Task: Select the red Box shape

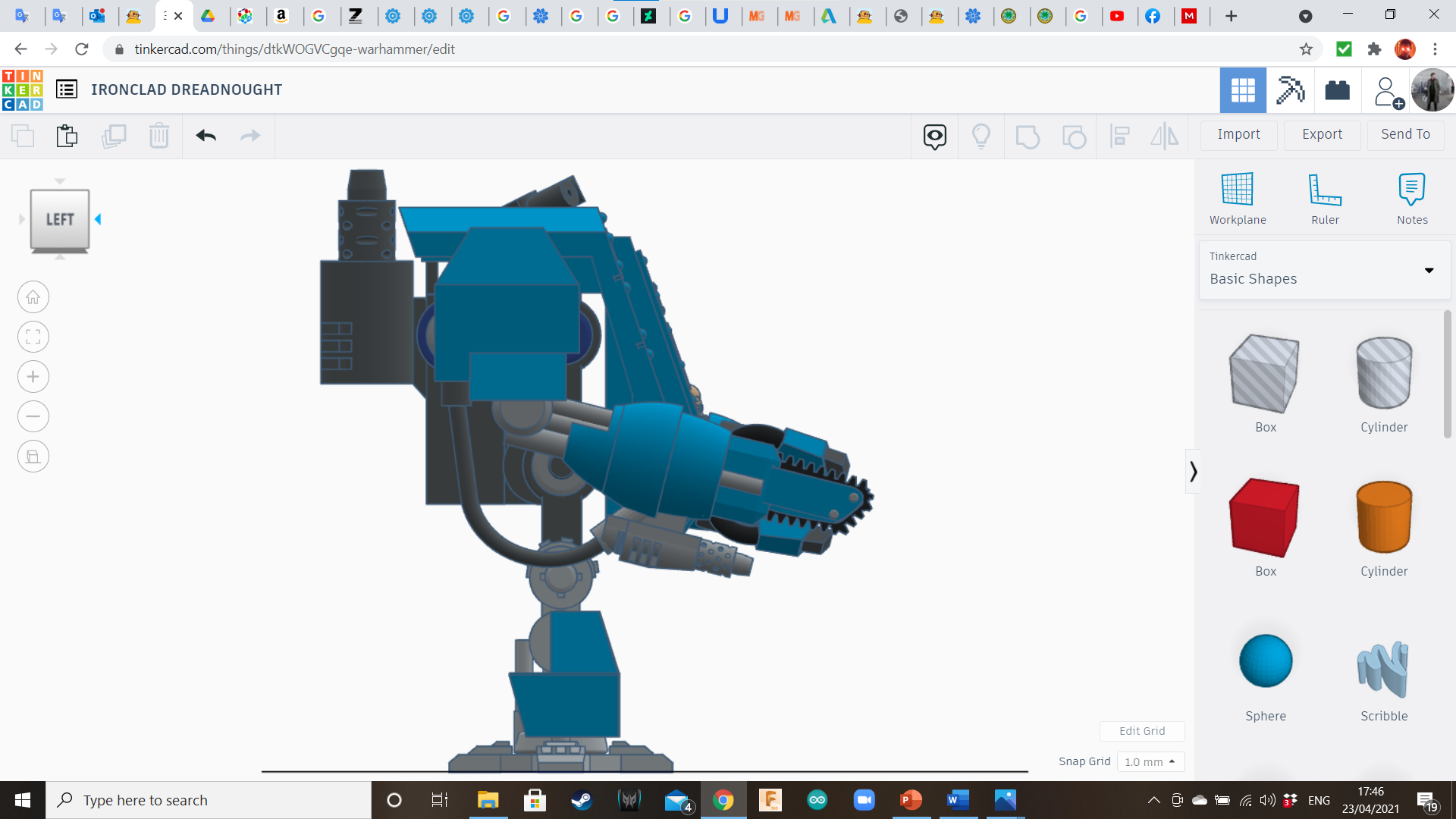Action: pyautogui.click(x=1265, y=518)
